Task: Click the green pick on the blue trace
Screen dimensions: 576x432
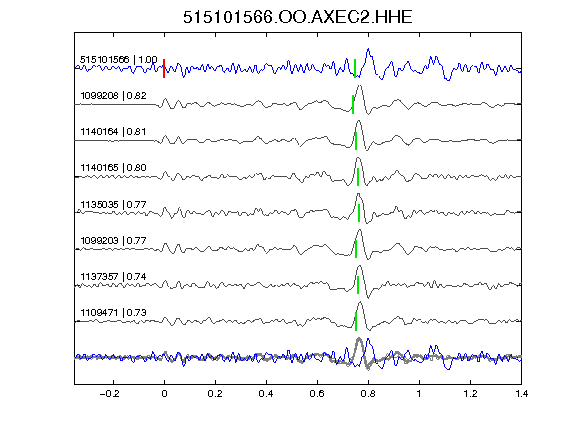Action: coord(355,68)
